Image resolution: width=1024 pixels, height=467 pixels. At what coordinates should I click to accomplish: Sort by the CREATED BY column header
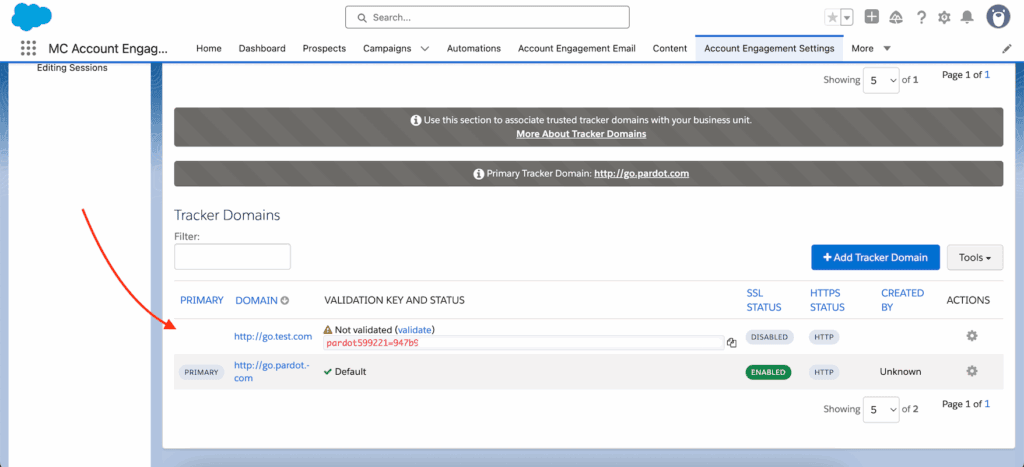(x=903, y=300)
